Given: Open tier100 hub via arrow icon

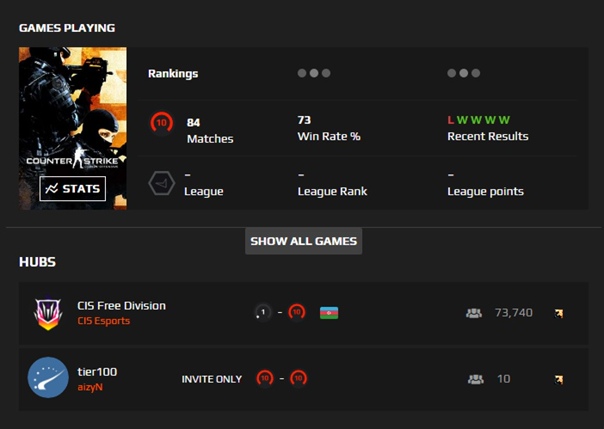Looking at the screenshot, I should pos(559,379).
